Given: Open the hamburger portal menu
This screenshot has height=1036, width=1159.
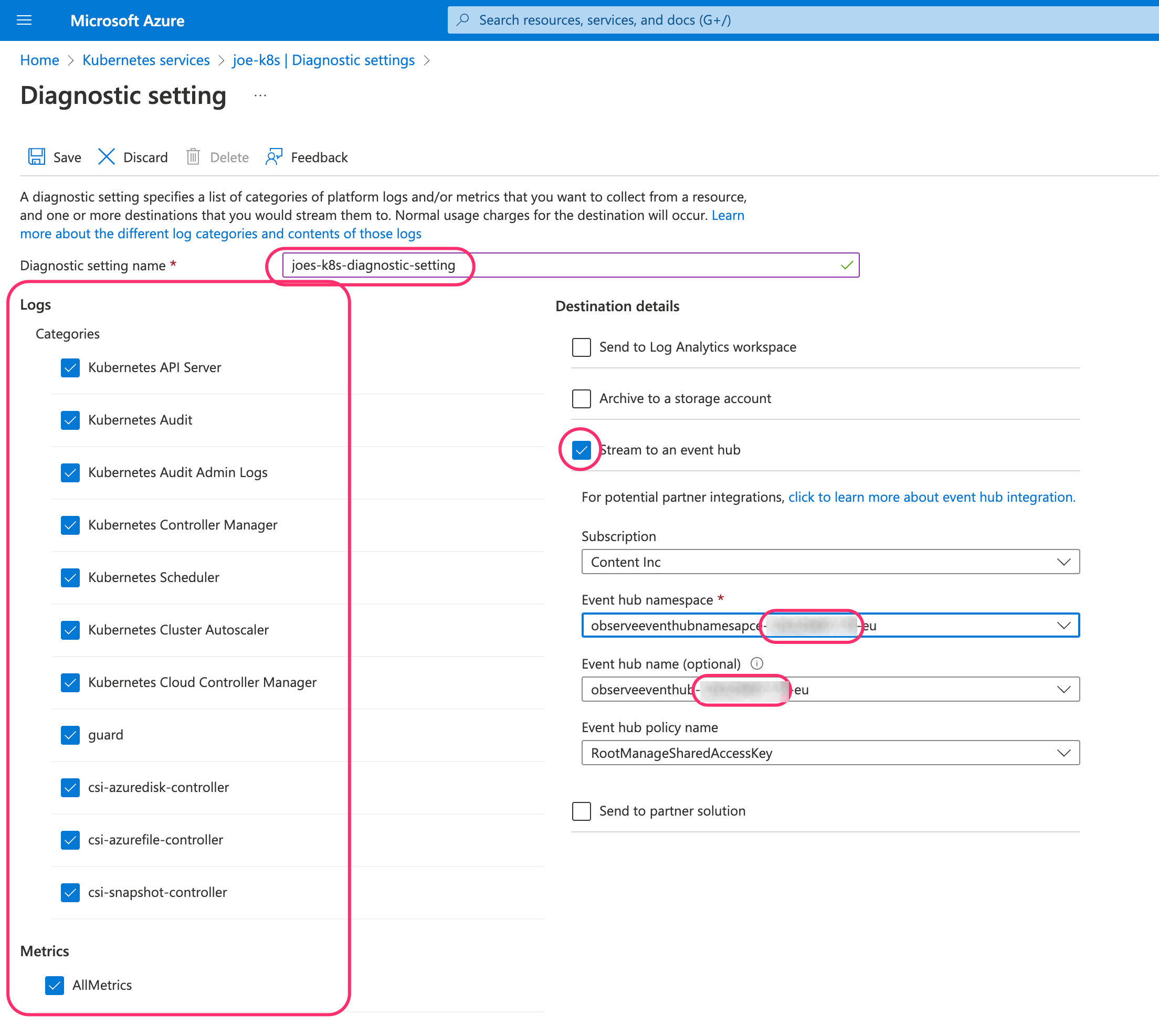Looking at the screenshot, I should (x=24, y=20).
